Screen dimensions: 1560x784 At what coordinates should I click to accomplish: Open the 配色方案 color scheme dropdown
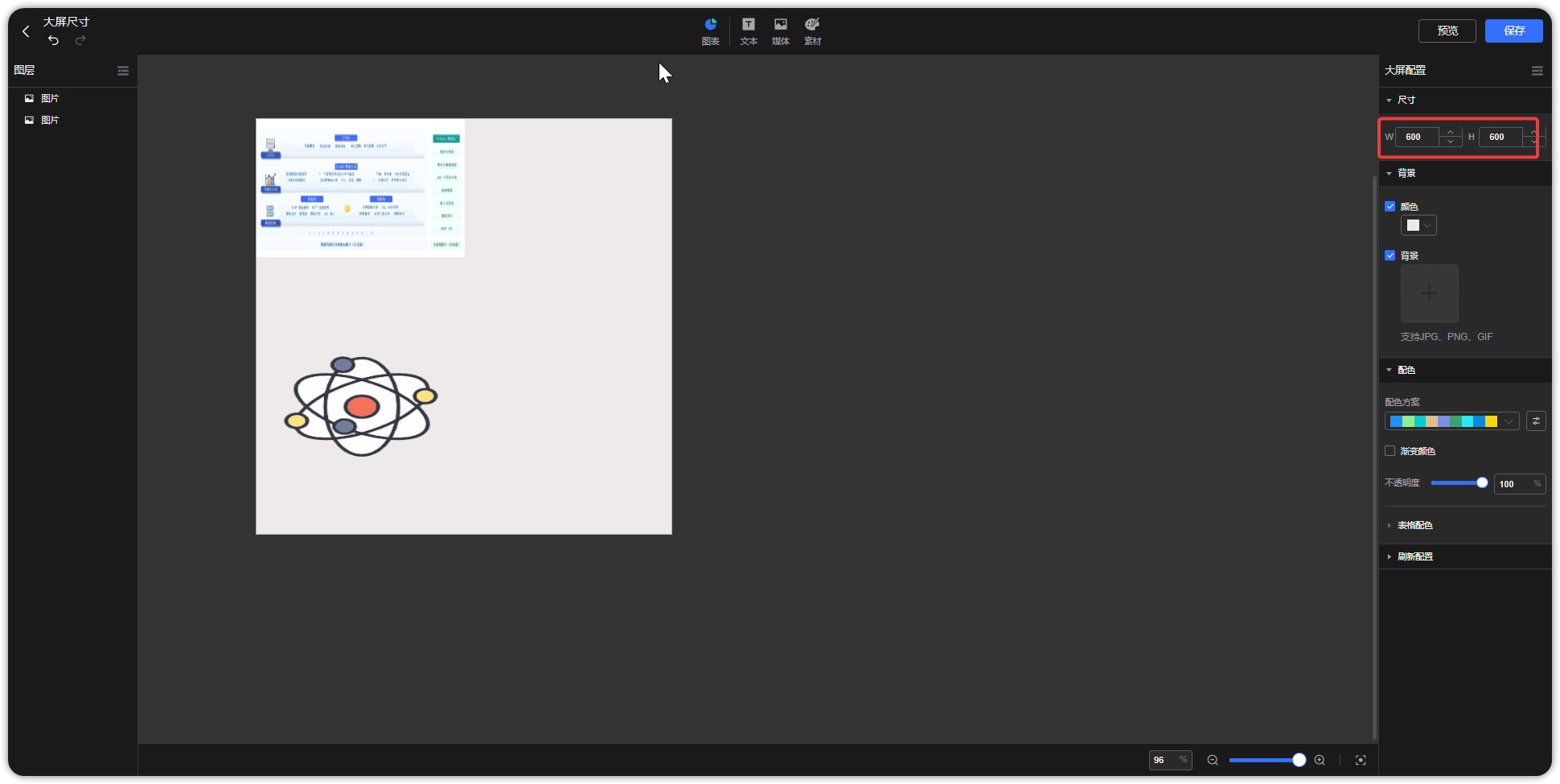pos(1509,421)
